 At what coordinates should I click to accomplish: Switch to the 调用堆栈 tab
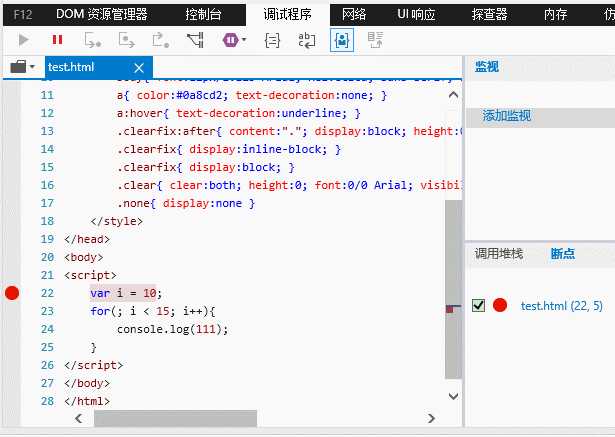coord(499,254)
